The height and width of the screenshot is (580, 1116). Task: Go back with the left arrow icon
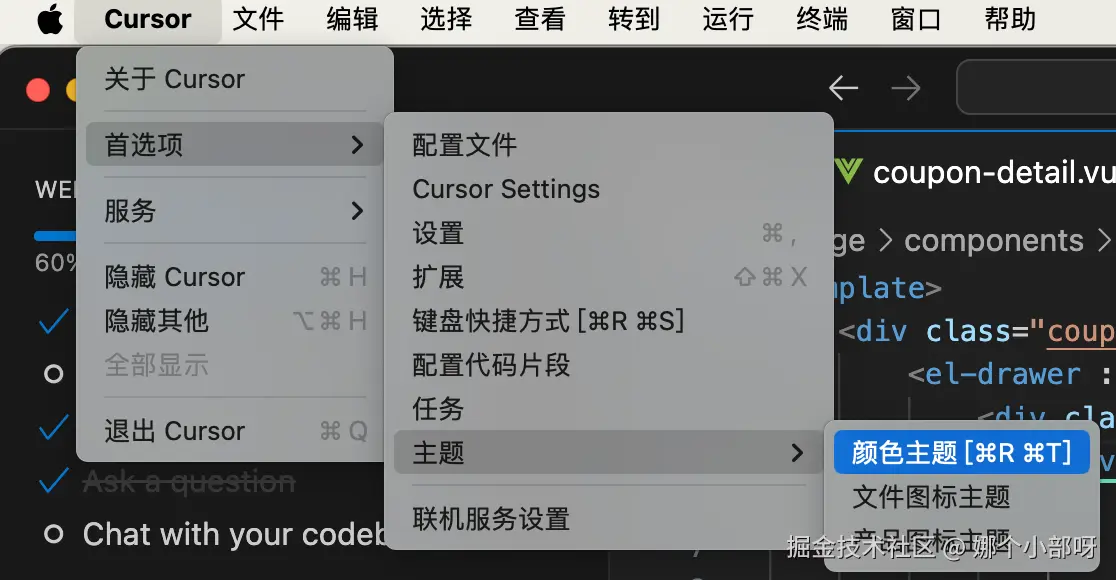click(x=843, y=88)
